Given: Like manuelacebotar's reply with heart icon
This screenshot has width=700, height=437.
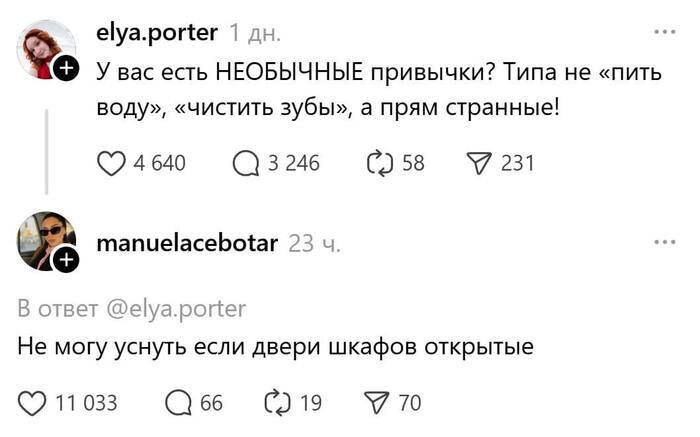Looking at the screenshot, I should [x=33, y=403].
